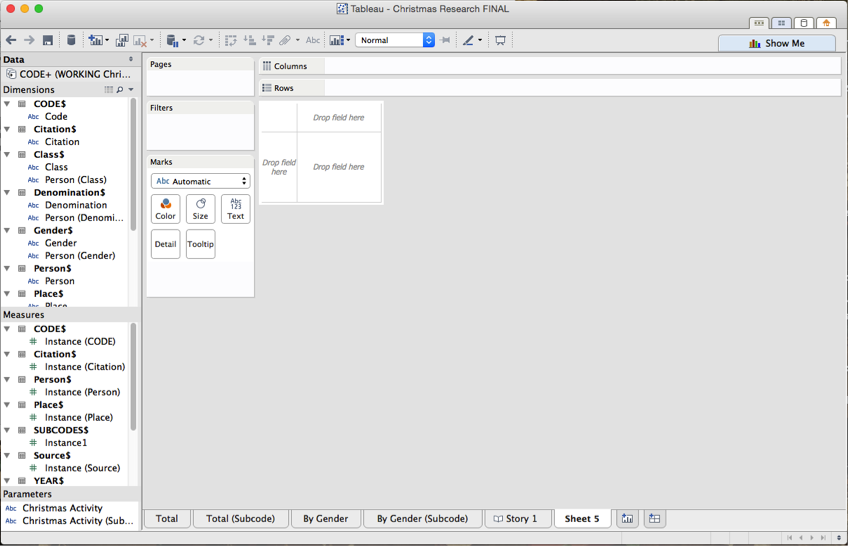The height and width of the screenshot is (546, 848).
Task: Switch to the sheet sorter grid tab icon
Action: click(781, 23)
